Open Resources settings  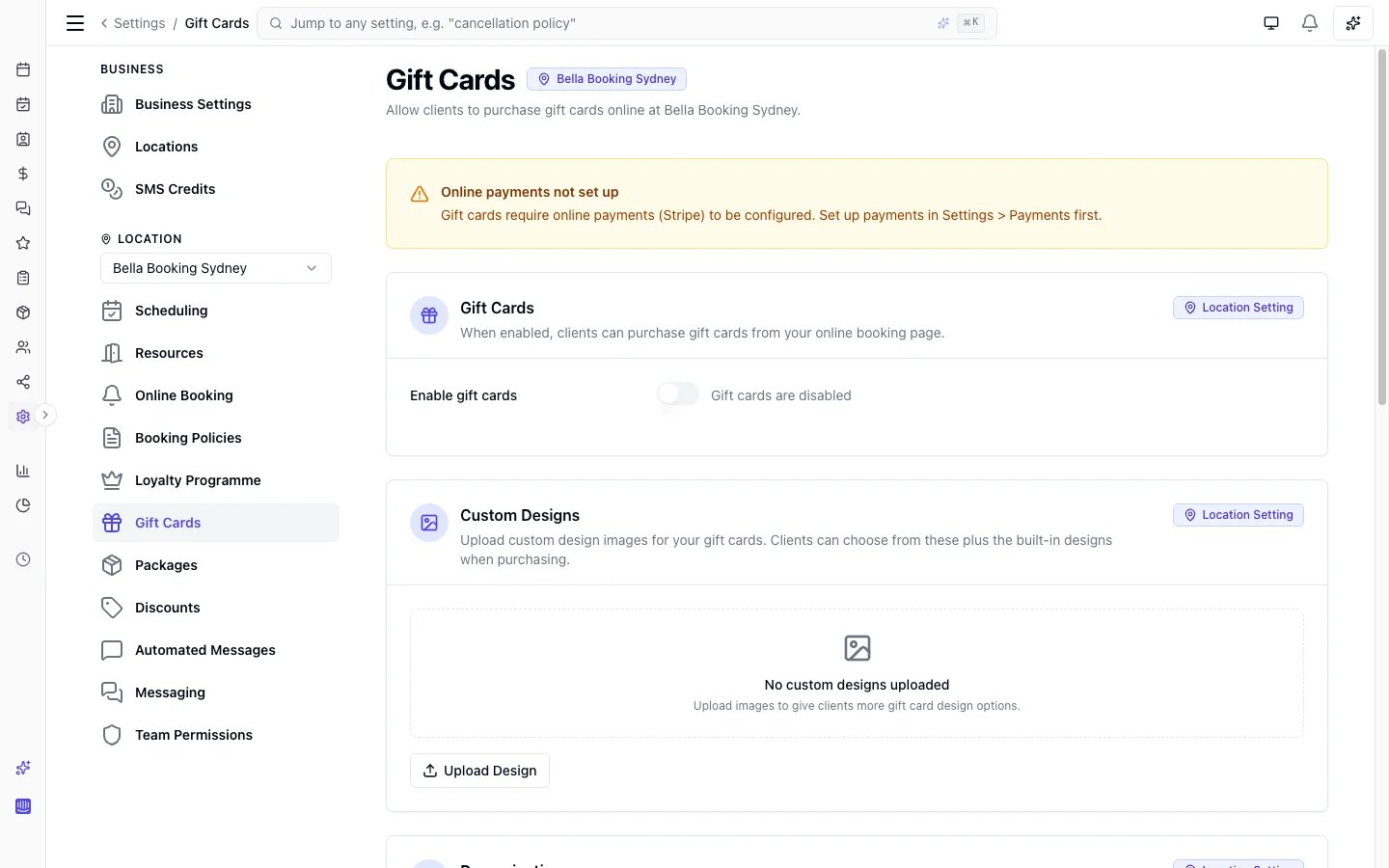pos(216,353)
